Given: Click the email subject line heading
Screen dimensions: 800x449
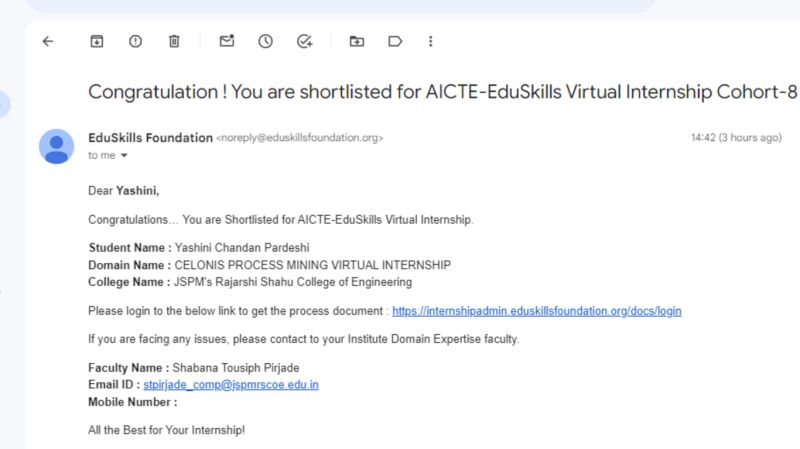Looking at the screenshot, I should pyautogui.click(x=442, y=92).
